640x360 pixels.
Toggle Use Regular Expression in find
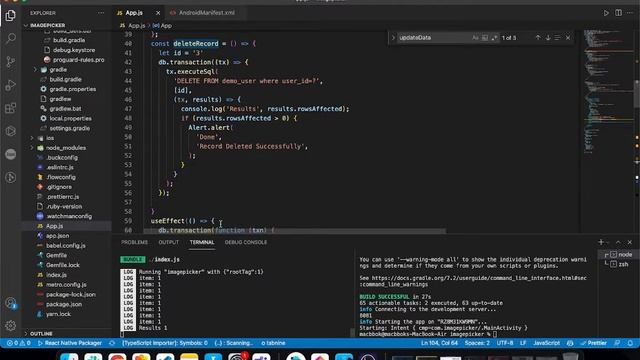pyautogui.click(x=494, y=38)
